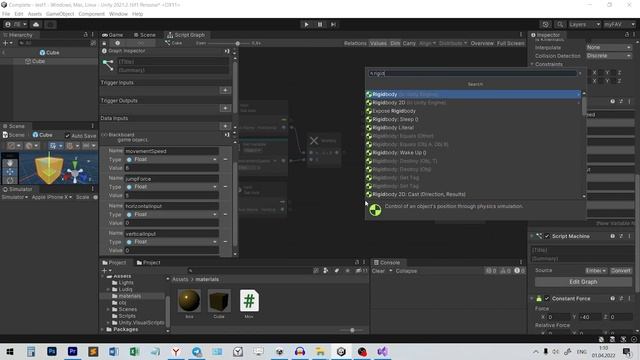This screenshot has height=360, width=640.
Task: Open the Type dropdown for movementSpeed
Action: (x=171, y=160)
